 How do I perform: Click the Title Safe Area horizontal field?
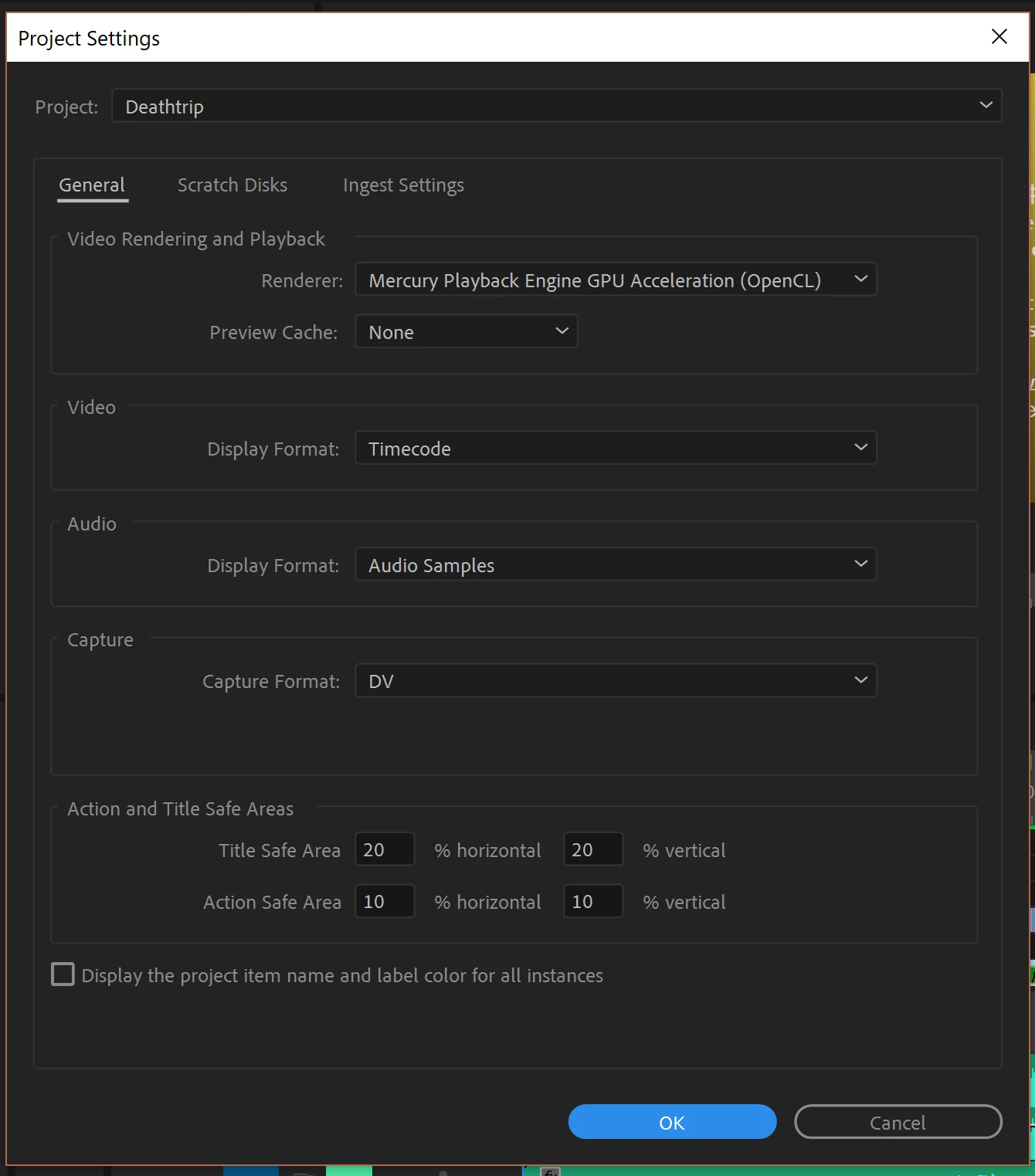tap(385, 849)
